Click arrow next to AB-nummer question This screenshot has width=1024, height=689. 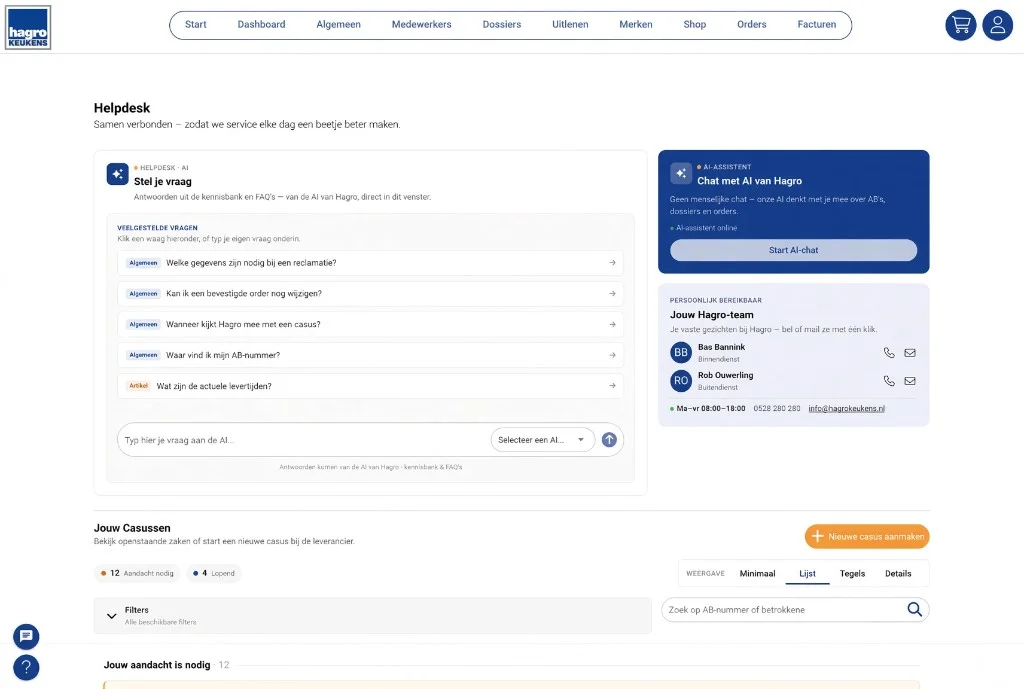click(612, 355)
